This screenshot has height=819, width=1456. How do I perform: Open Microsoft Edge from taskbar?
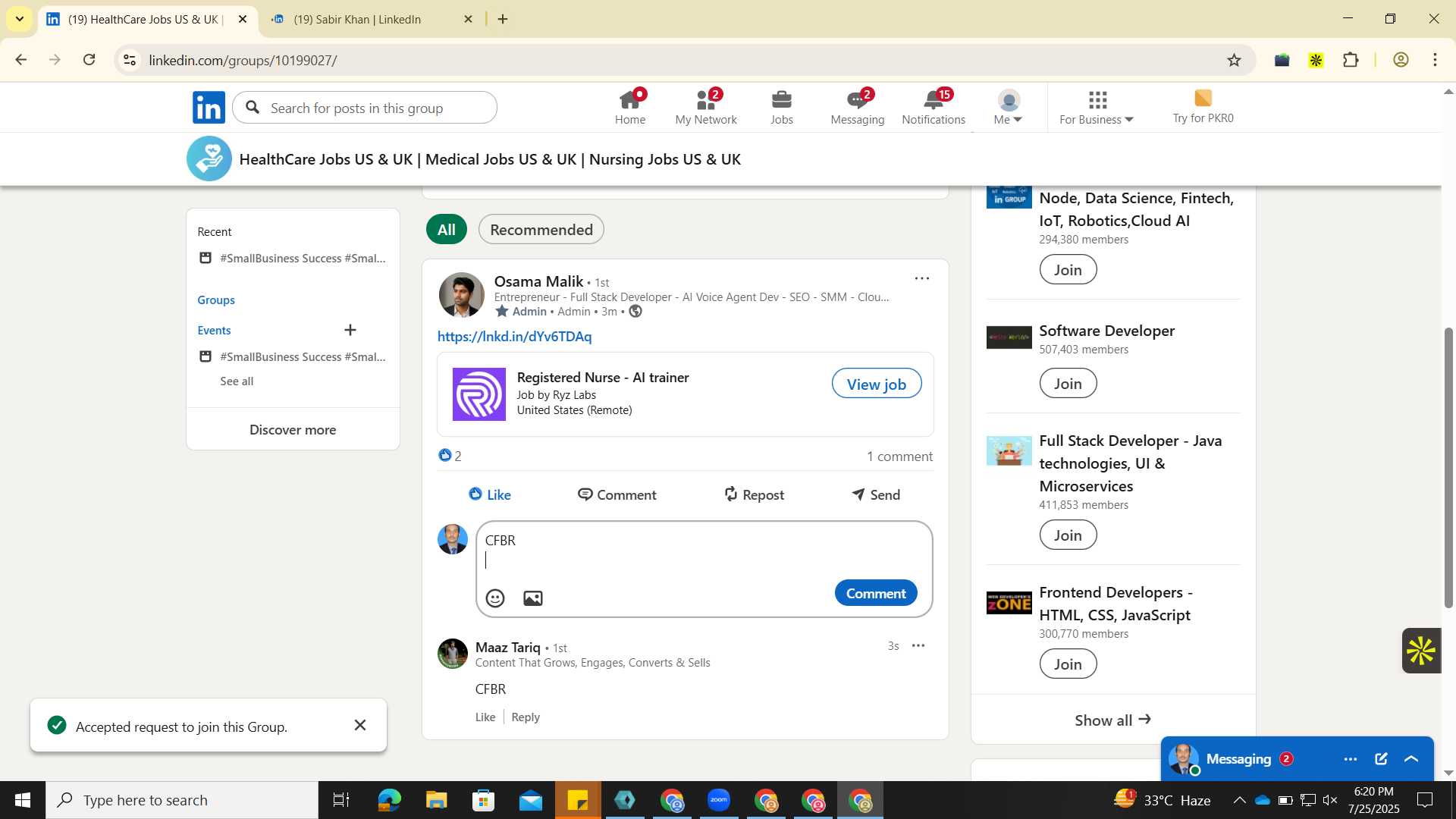coord(389,800)
